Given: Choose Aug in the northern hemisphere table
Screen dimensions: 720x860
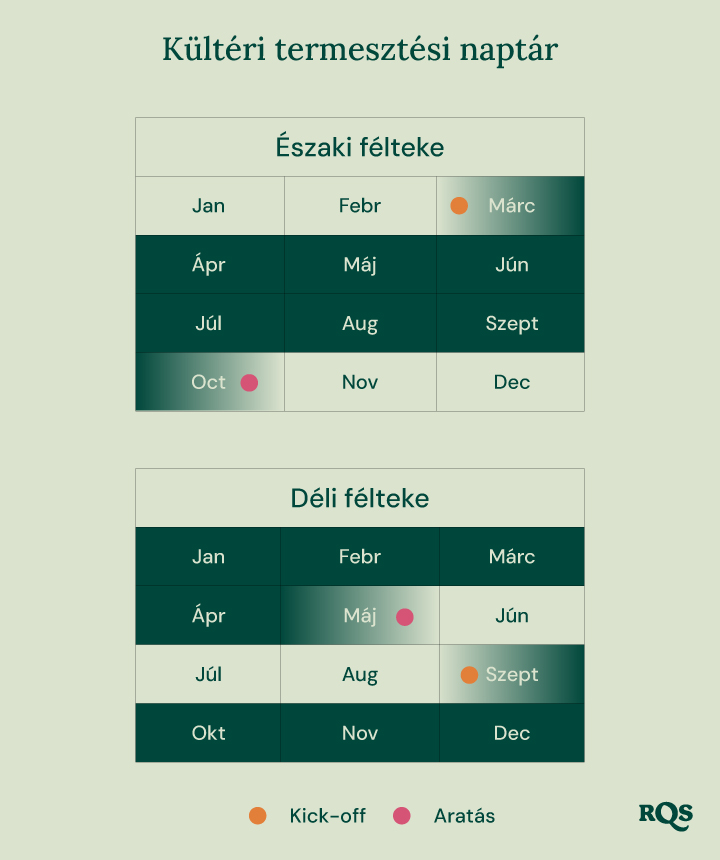Looking at the screenshot, I should tap(360, 323).
